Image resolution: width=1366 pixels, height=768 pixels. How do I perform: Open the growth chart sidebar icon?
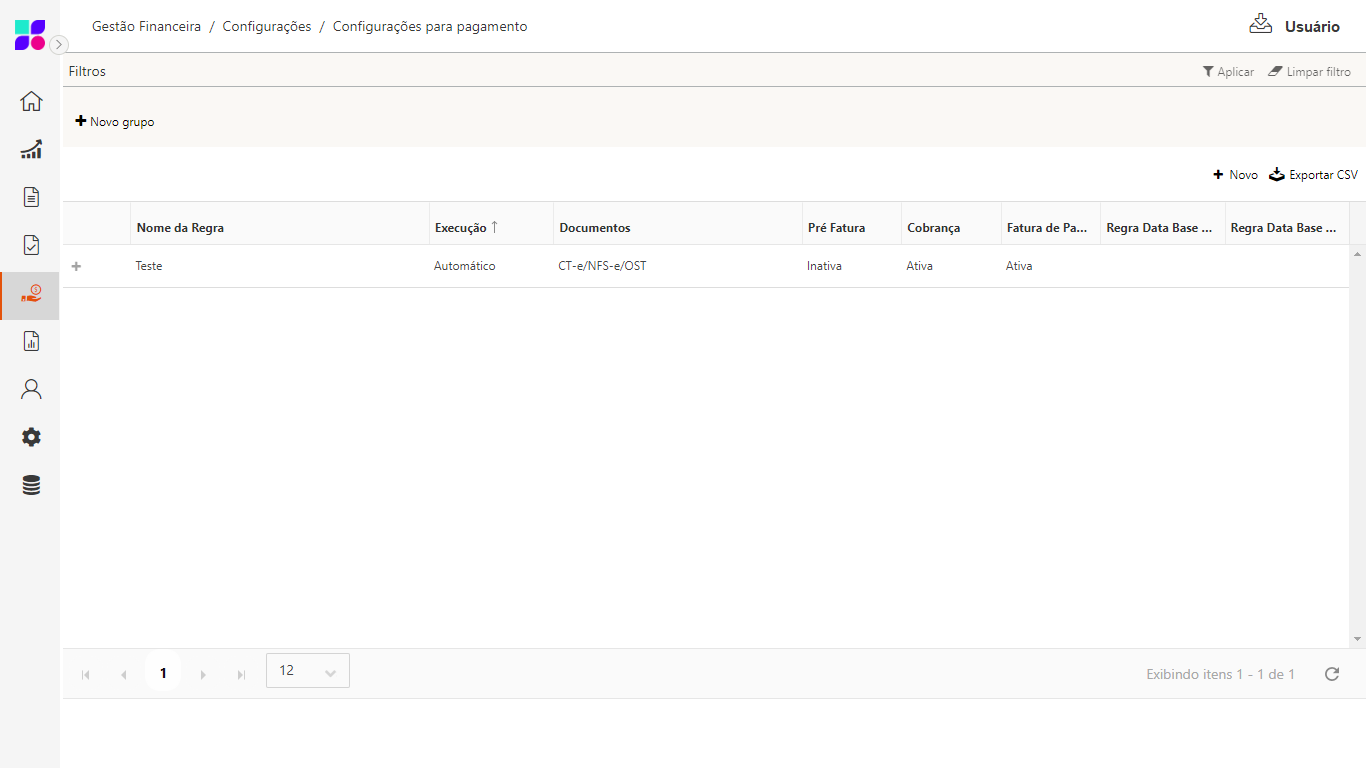click(x=31, y=150)
